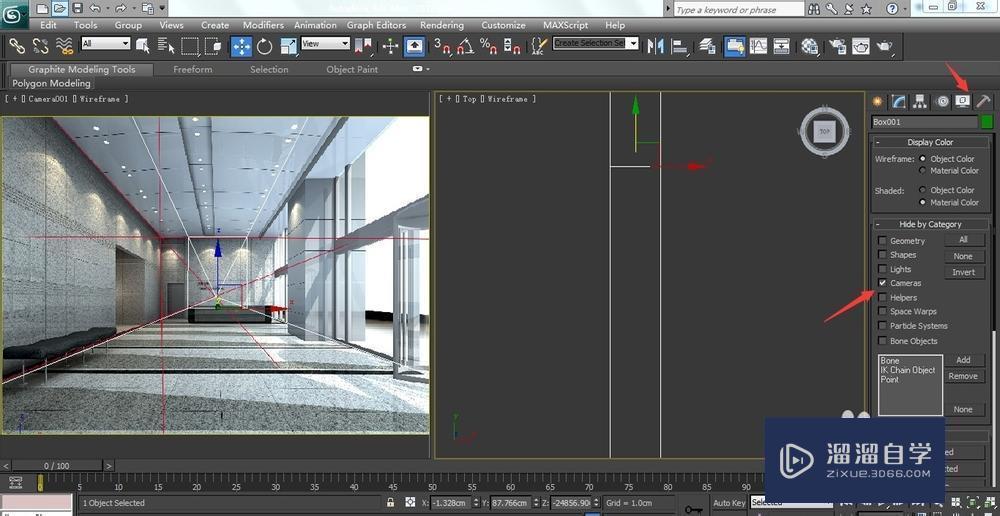Viewport: 1000px width, 516px height.
Task: Click the Invert category button
Action: pyautogui.click(x=963, y=272)
